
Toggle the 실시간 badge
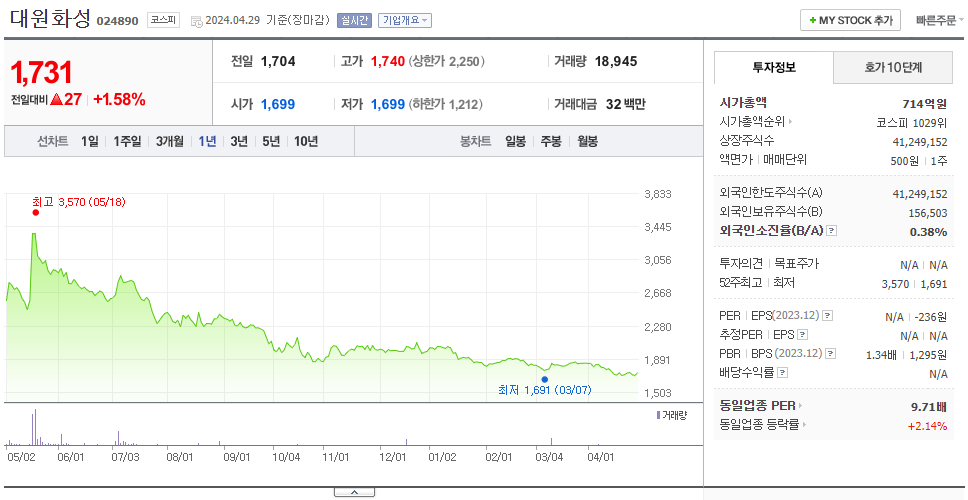click(354, 20)
